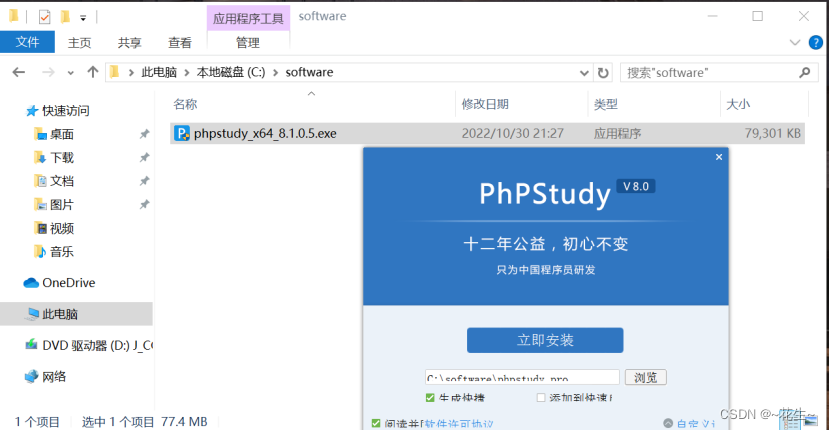Screen dimensions: 830x430
Task: Click the pin icon beside 图片
Action: 144,204
